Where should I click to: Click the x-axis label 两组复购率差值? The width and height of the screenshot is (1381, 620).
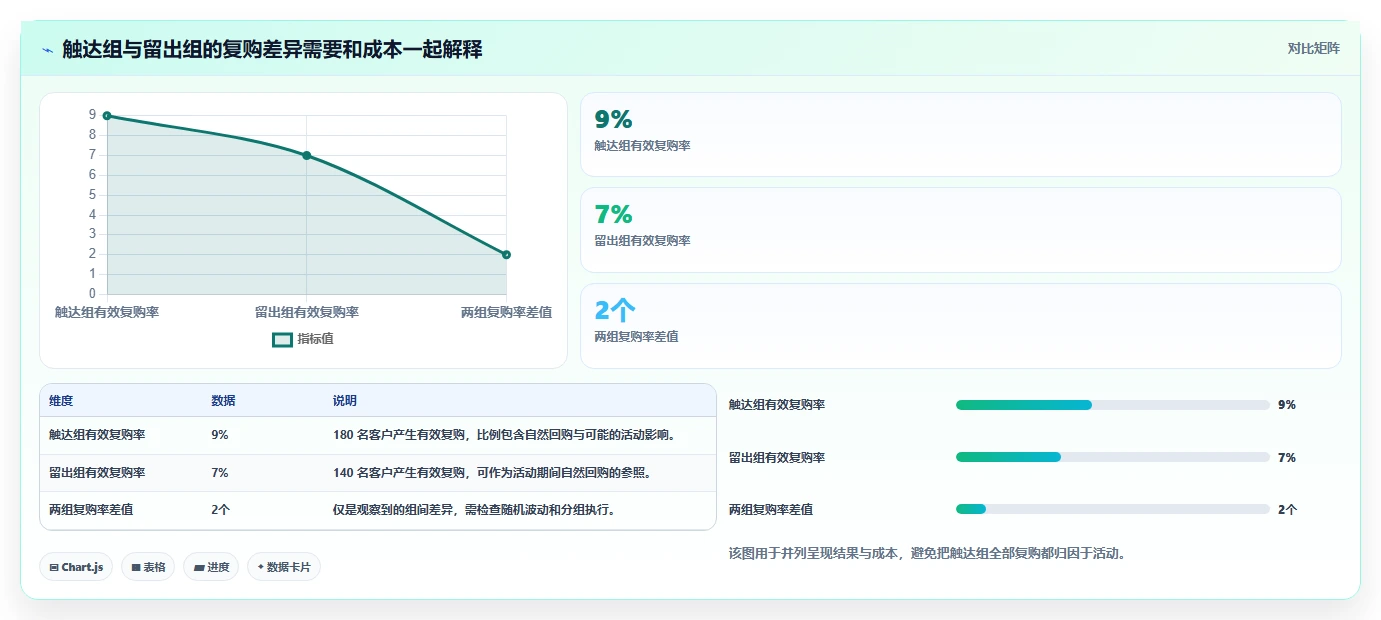(506, 312)
